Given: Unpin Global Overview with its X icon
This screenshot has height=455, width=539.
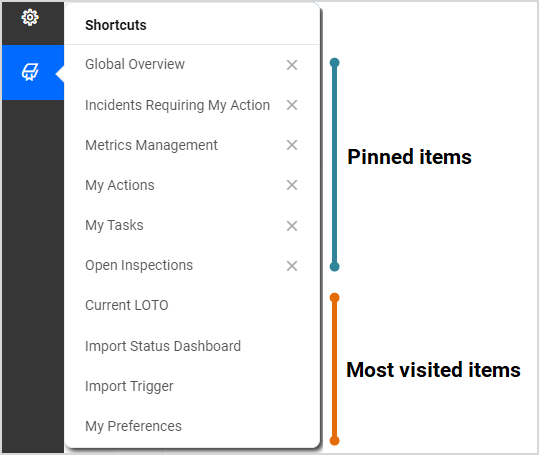Looking at the screenshot, I should [292, 65].
